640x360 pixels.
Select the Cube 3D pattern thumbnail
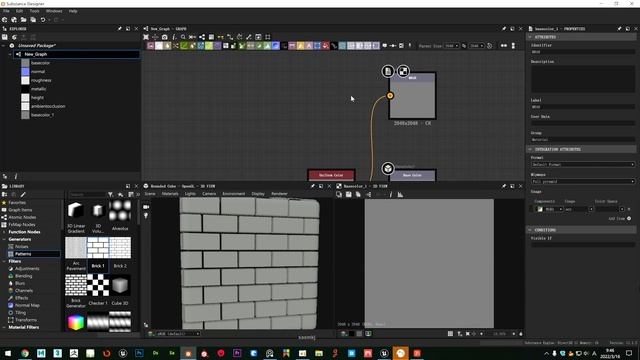tap(120, 285)
